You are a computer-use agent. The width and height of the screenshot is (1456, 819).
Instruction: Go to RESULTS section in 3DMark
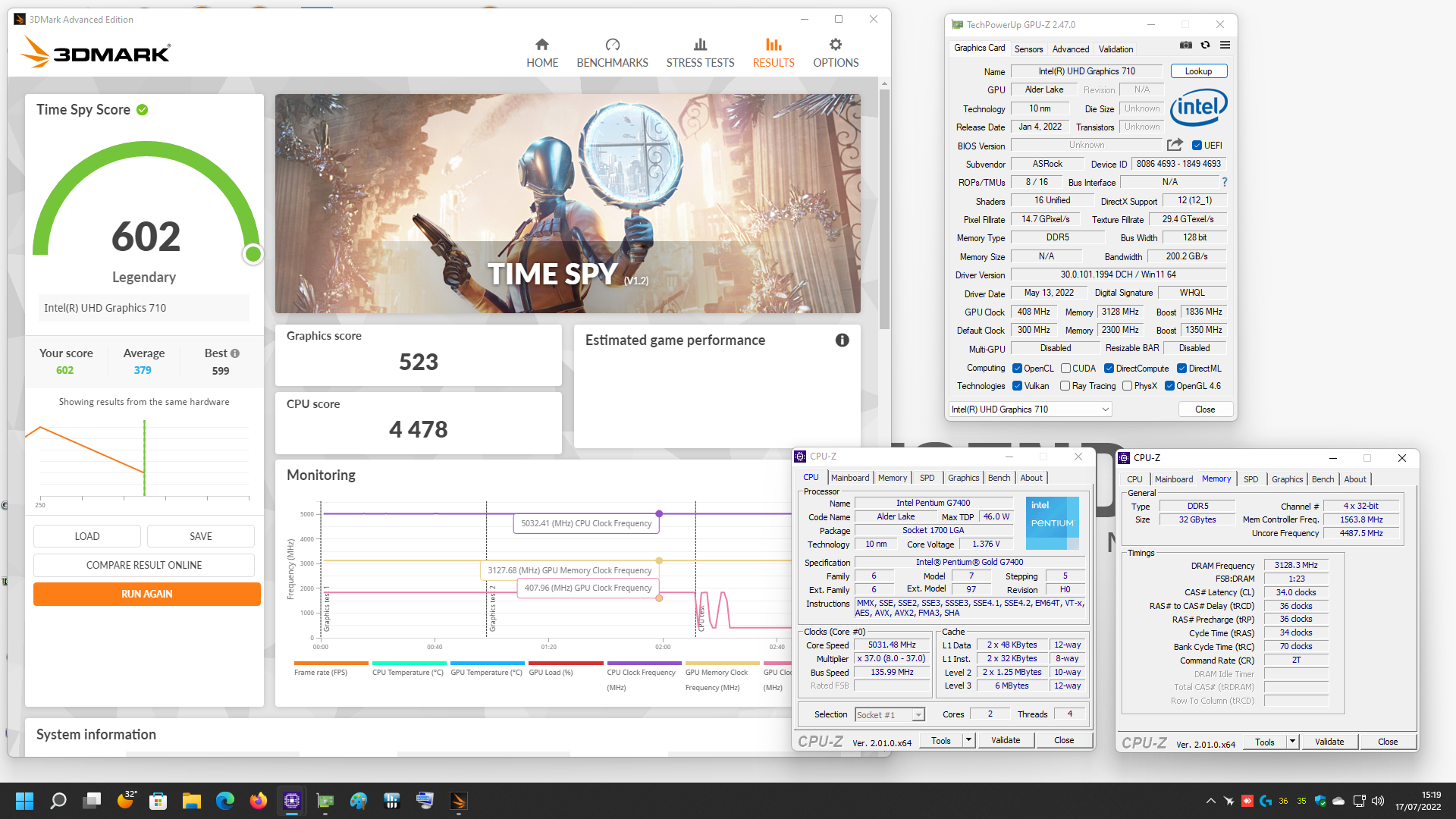click(x=773, y=53)
